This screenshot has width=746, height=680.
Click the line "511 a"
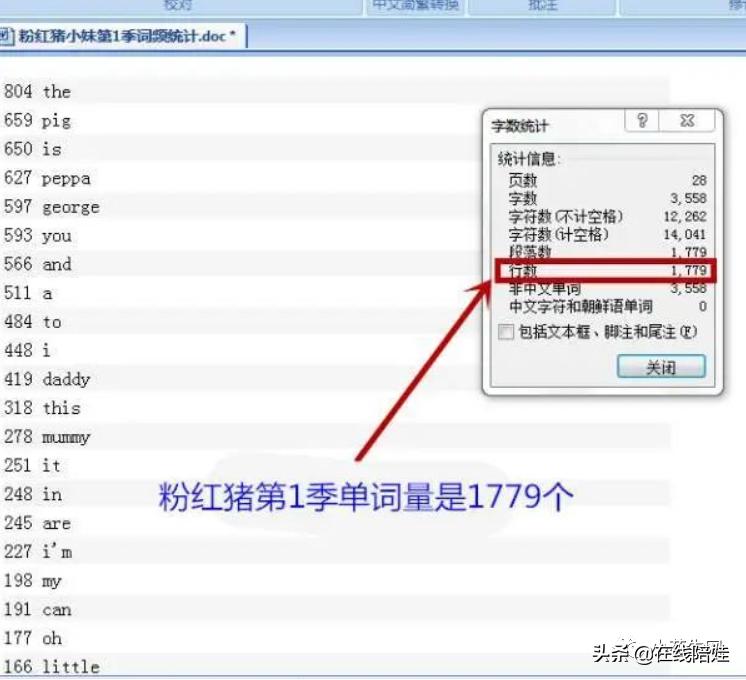(28, 293)
